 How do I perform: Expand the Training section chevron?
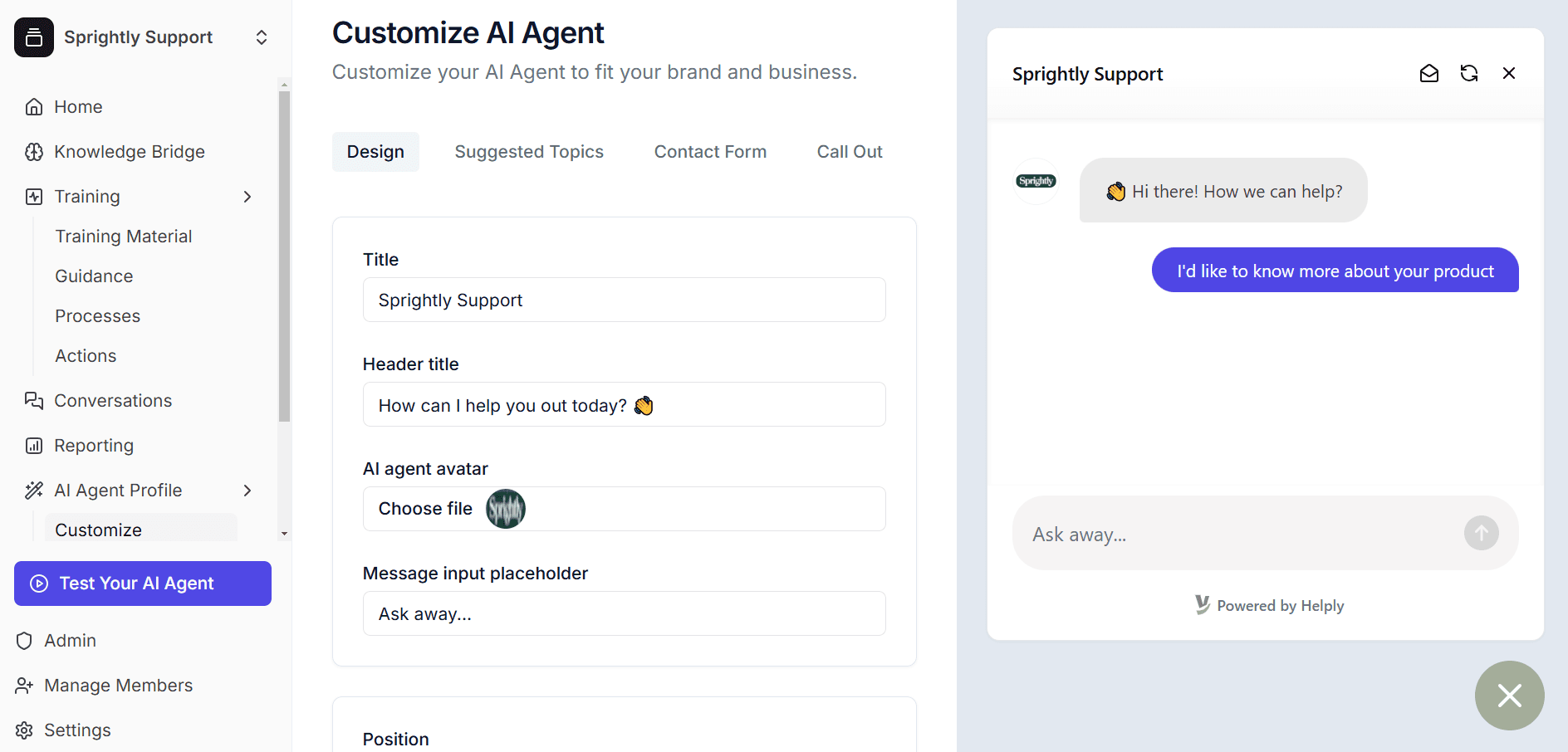pyautogui.click(x=247, y=197)
